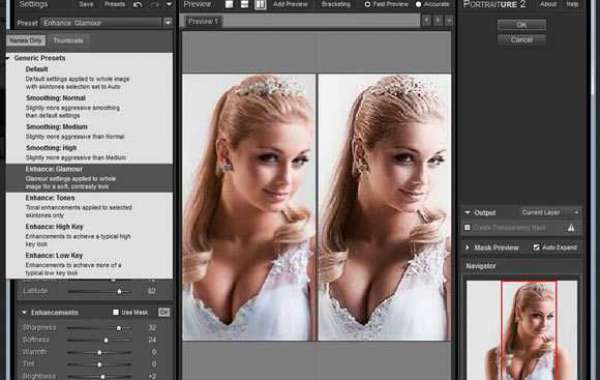
Task: Click the Sharpness value 32
Action: coord(152,328)
